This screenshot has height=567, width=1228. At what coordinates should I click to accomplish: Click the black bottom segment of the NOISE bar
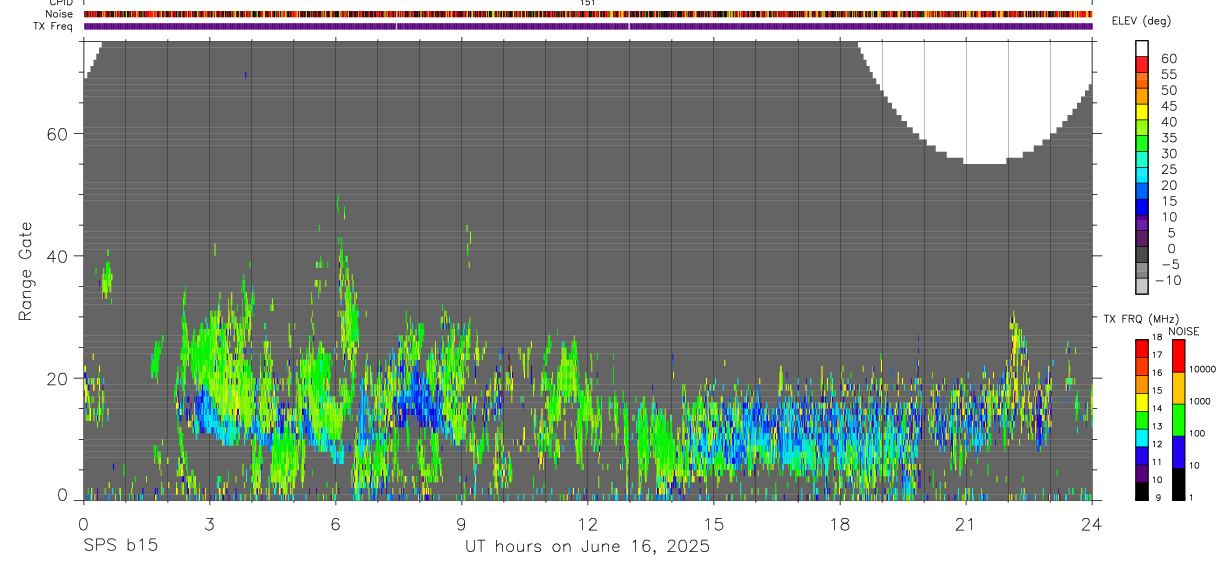click(x=1179, y=484)
